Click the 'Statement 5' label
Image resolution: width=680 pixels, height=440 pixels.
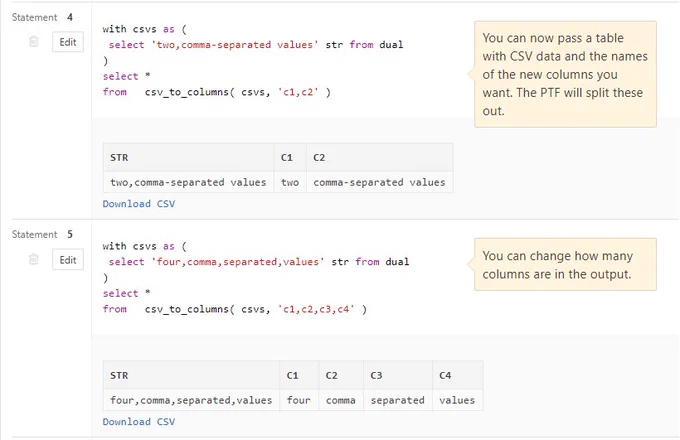[42, 235]
